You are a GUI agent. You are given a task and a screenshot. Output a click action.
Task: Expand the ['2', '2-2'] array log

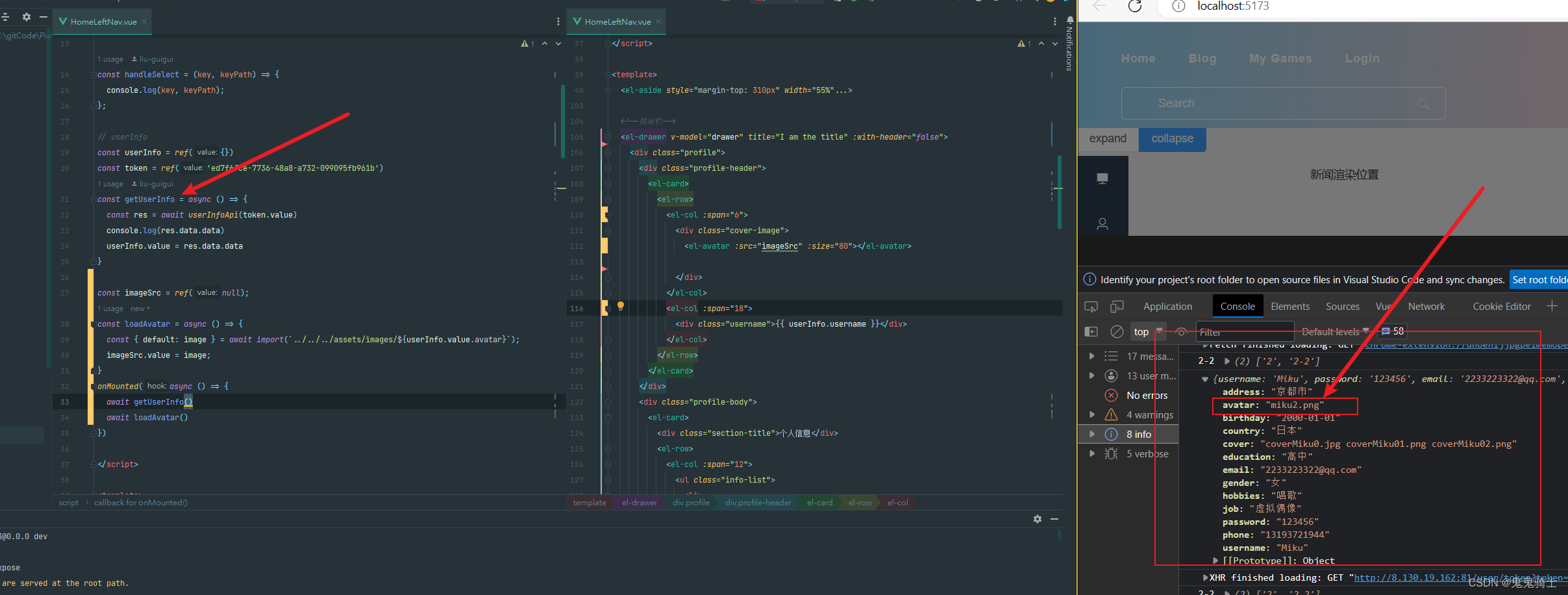1227,361
